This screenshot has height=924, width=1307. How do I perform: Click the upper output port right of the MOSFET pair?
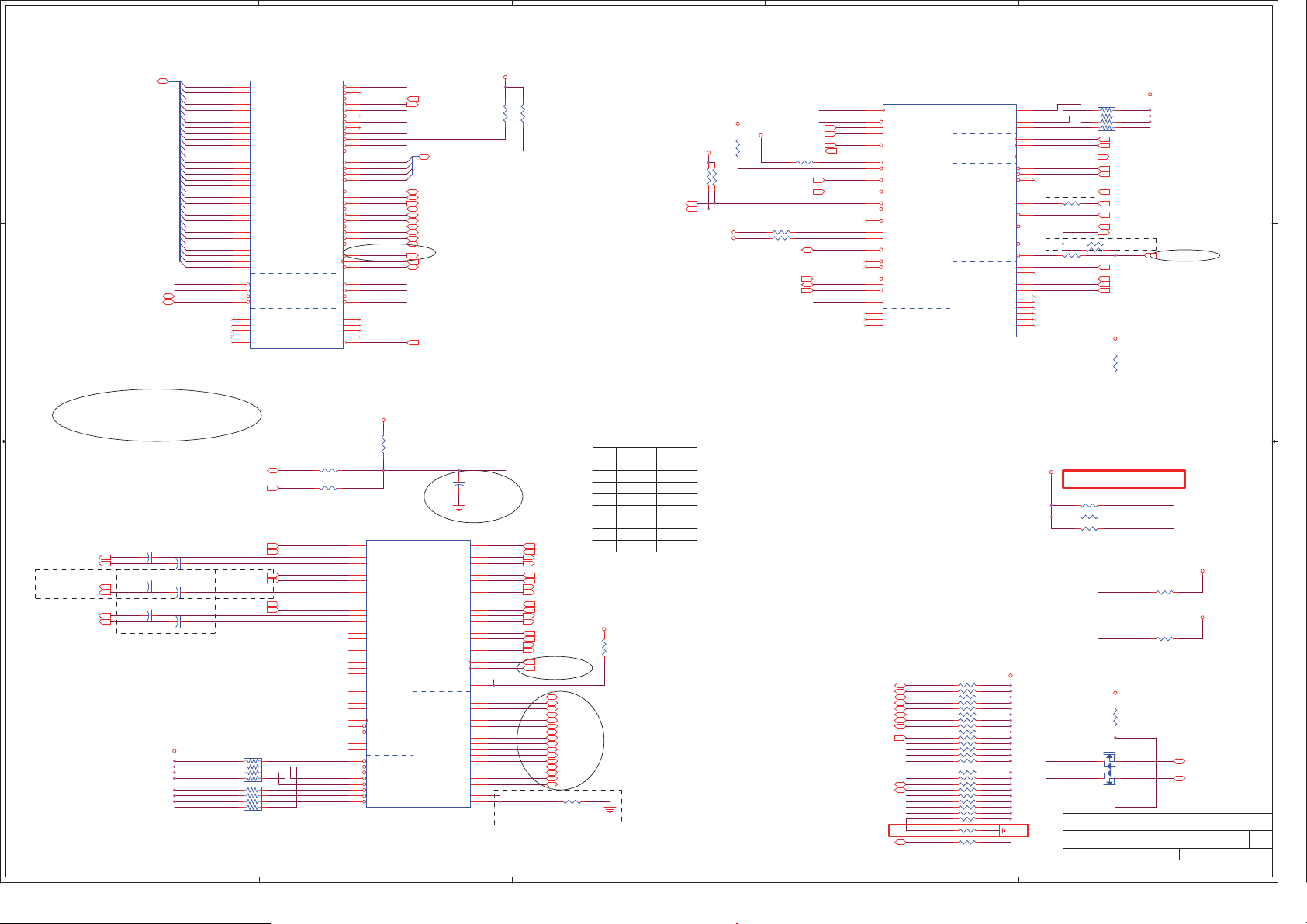point(1179,761)
